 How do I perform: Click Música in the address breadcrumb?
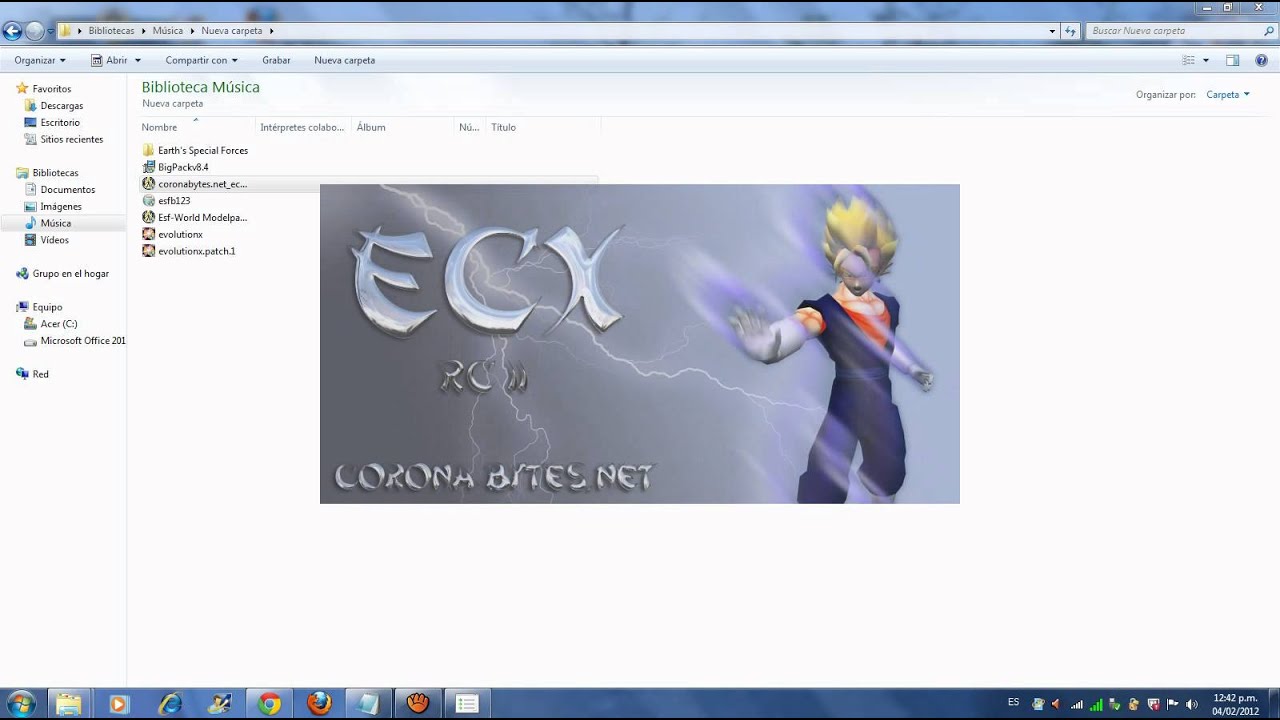(168, 31)
